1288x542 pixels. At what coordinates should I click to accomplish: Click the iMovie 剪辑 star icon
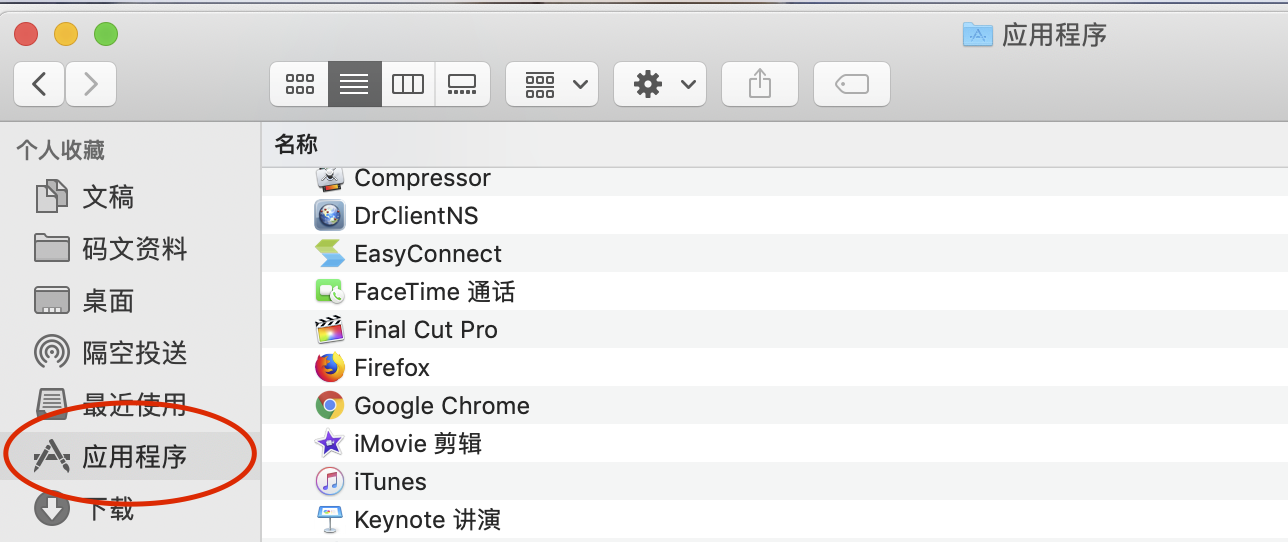click(330, 444)
